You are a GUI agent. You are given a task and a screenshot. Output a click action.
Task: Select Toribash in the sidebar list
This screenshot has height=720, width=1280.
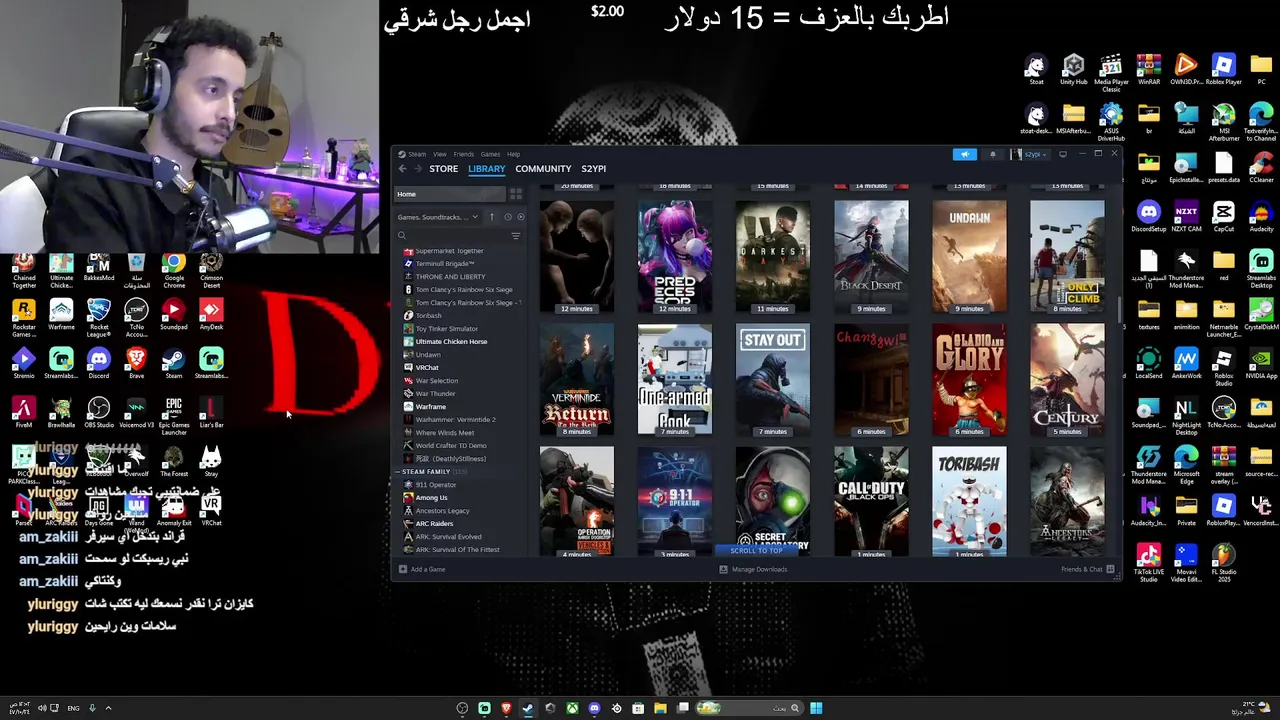coord(428,316)
